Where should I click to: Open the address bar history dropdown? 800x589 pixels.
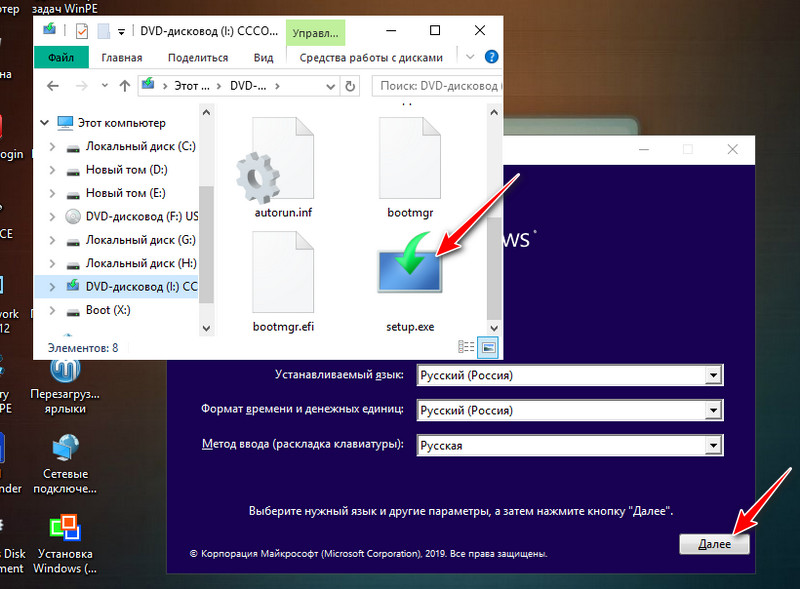[x=331, y=86]
